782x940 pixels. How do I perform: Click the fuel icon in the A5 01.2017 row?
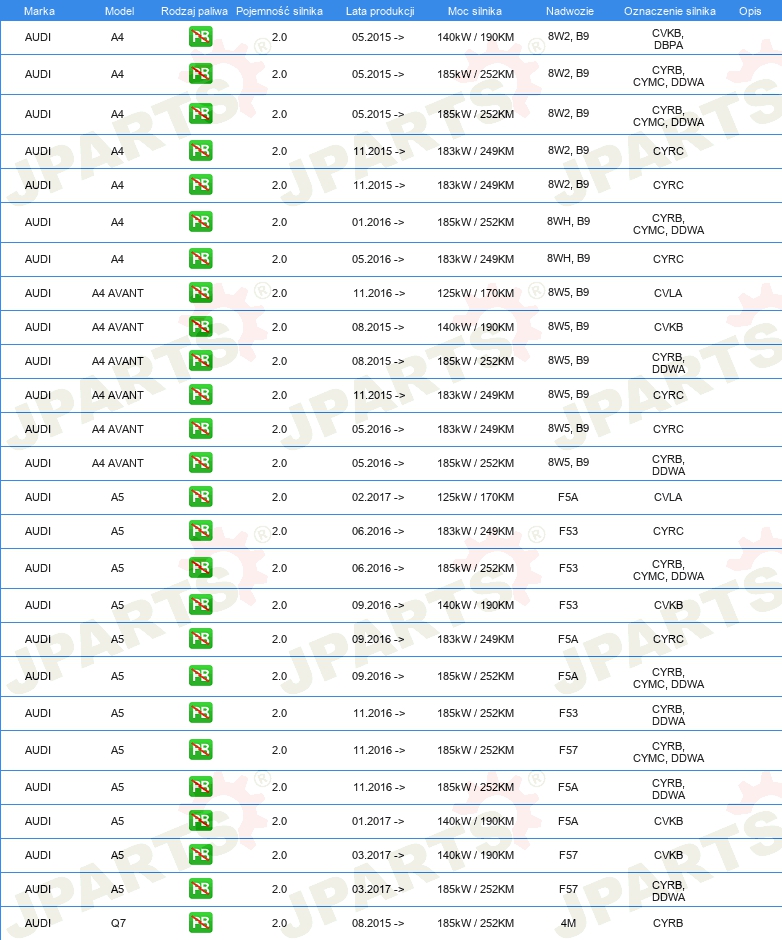200,821
